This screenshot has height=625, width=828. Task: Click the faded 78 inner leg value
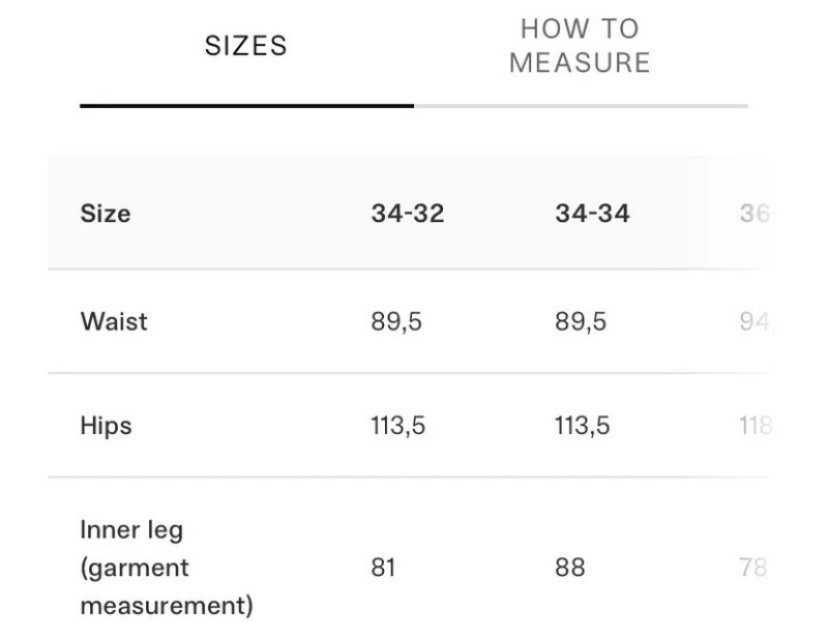[x=753, y=568]
